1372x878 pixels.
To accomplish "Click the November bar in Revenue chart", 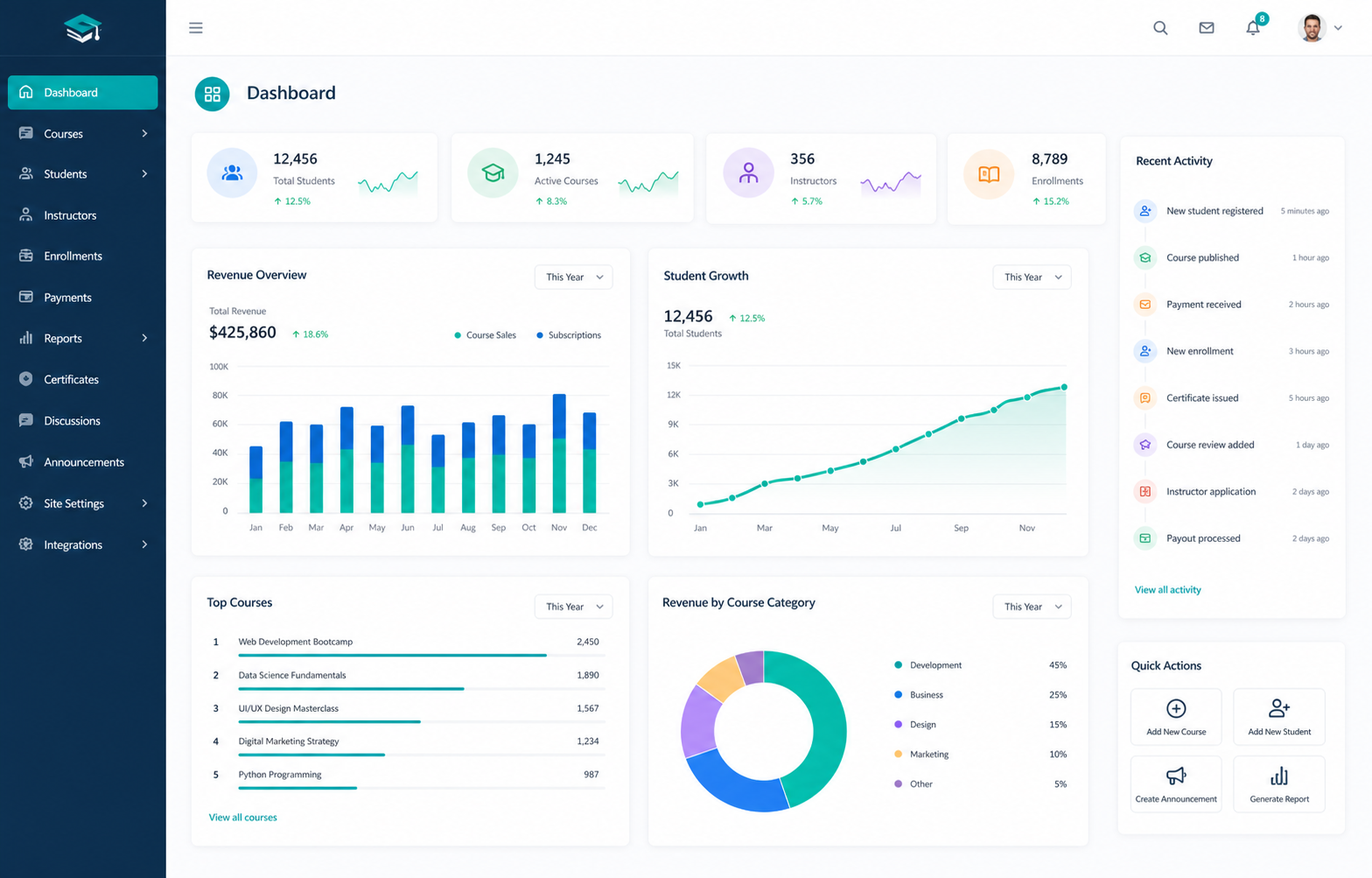I will 559,453.
